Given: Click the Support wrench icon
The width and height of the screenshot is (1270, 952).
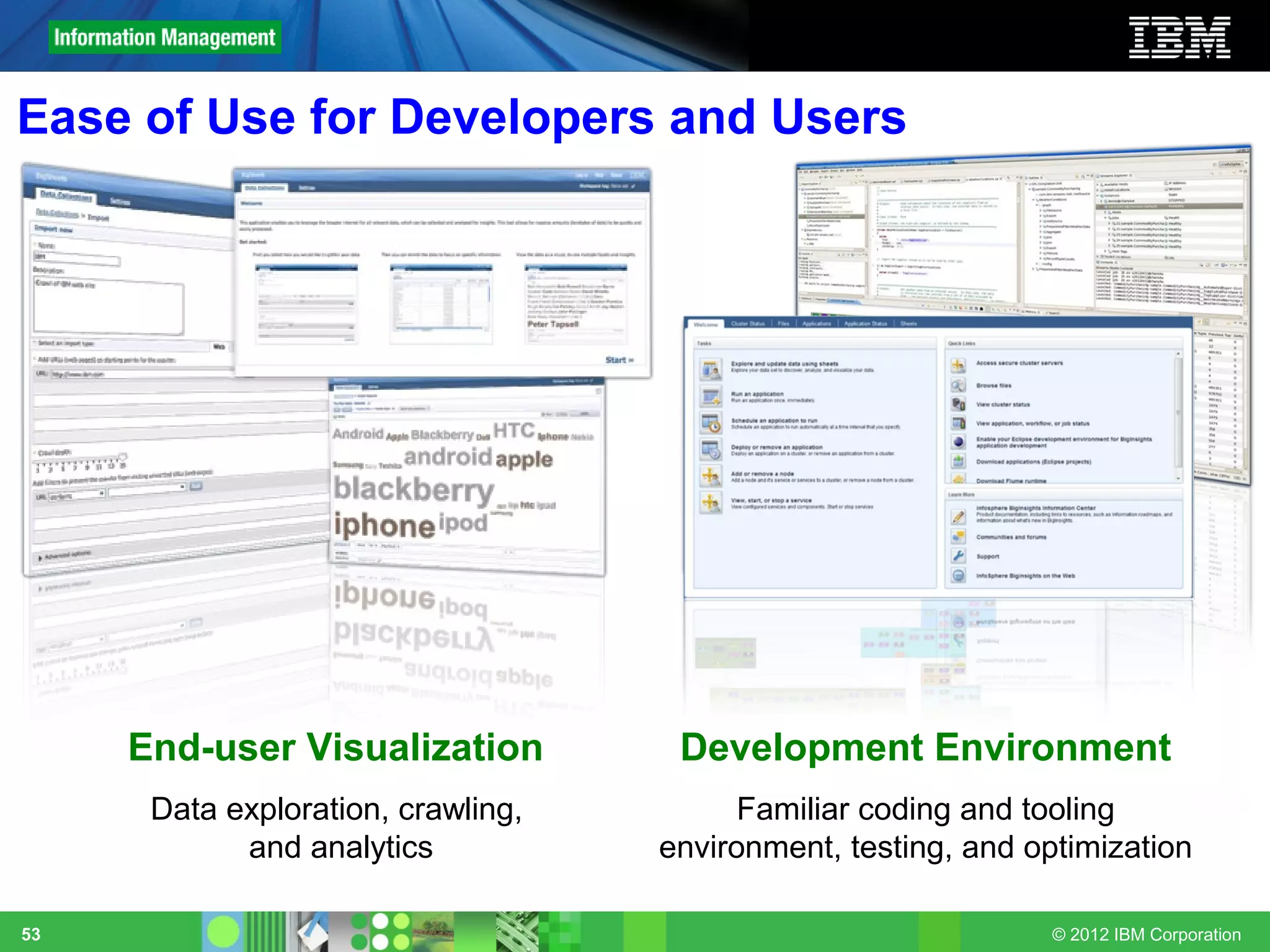Looking at the screenshot, I should click(958, 556).
